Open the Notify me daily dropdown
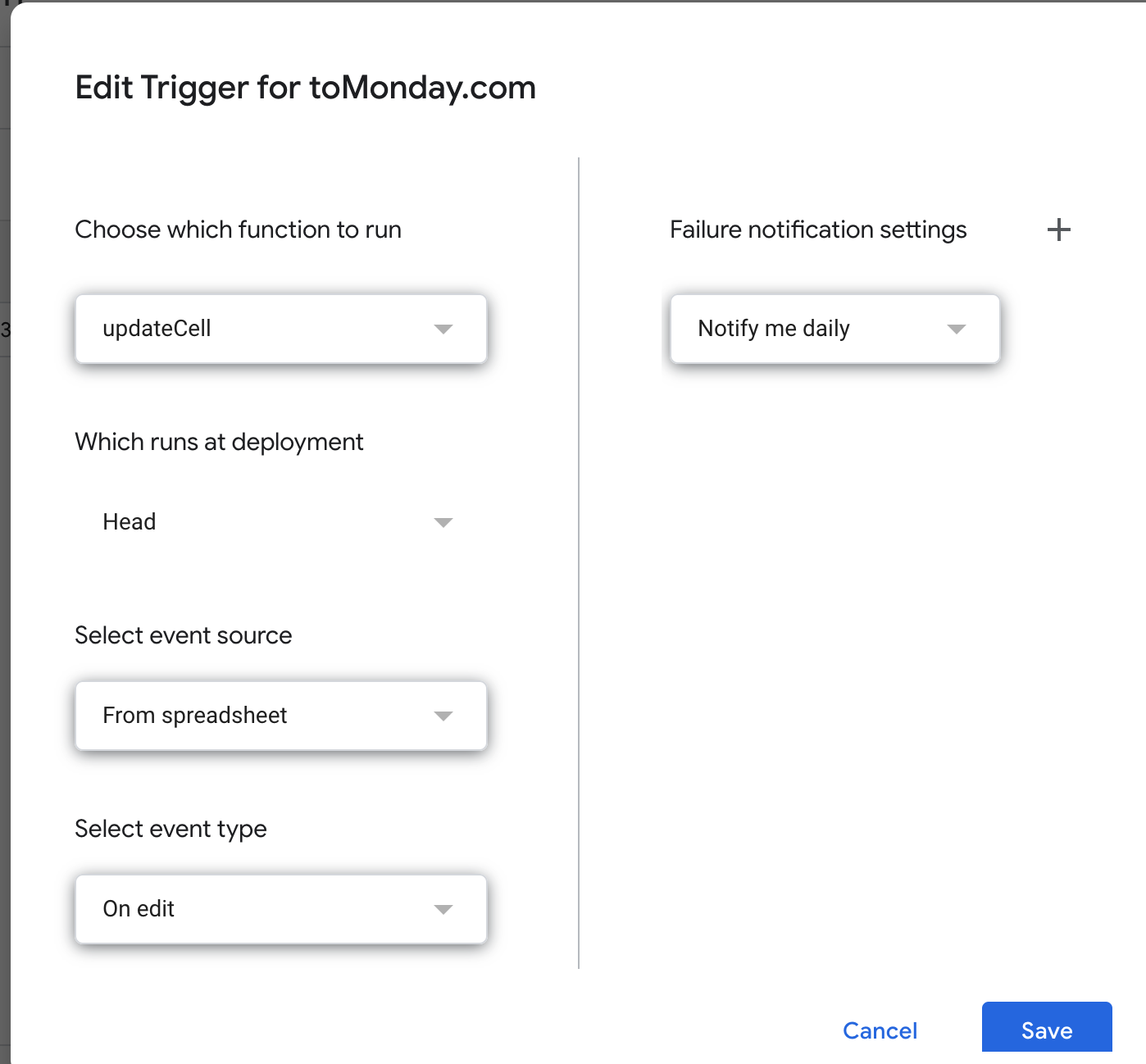This screenshot has height=1064, width=1146. point(835,329)
